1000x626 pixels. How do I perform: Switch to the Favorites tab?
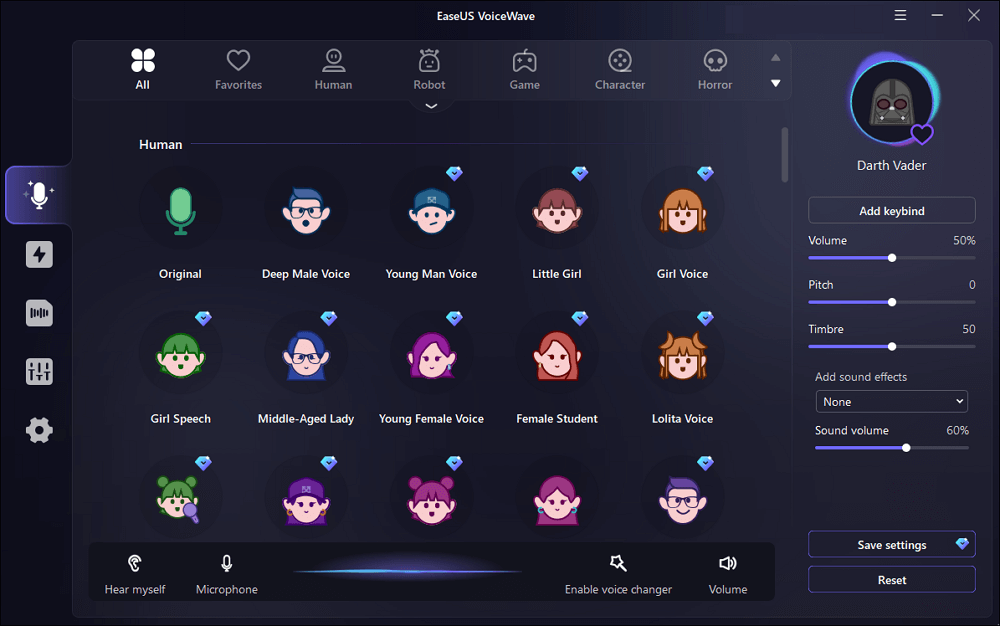coord(238,68)
